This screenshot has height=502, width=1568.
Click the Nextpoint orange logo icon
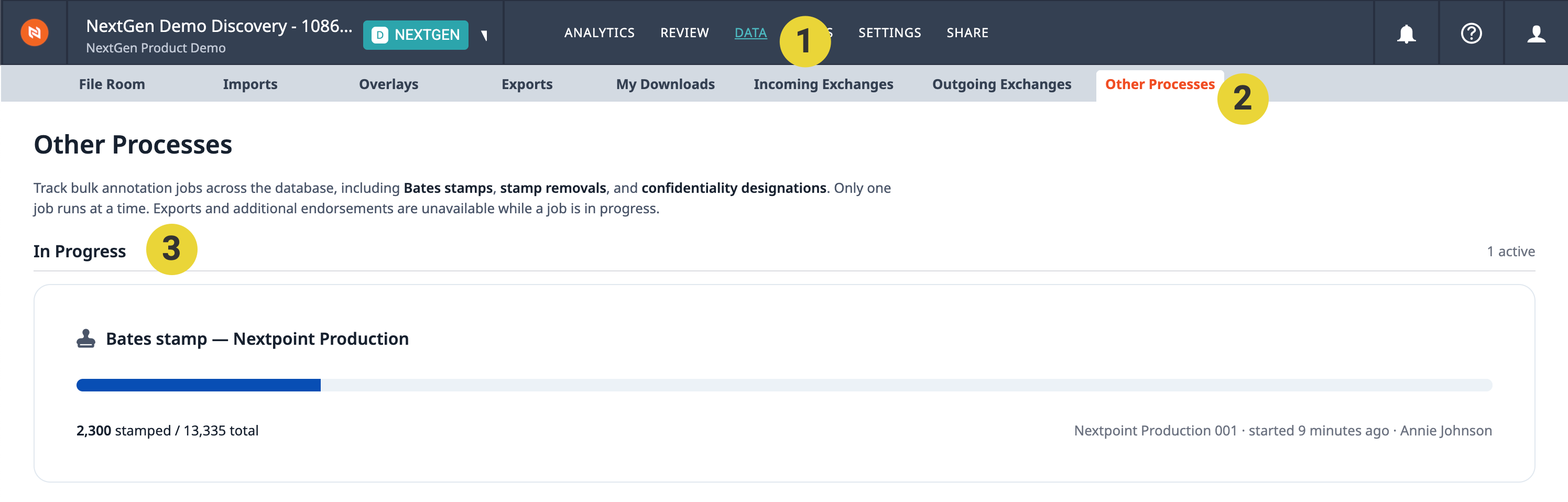tap(35, 33)
